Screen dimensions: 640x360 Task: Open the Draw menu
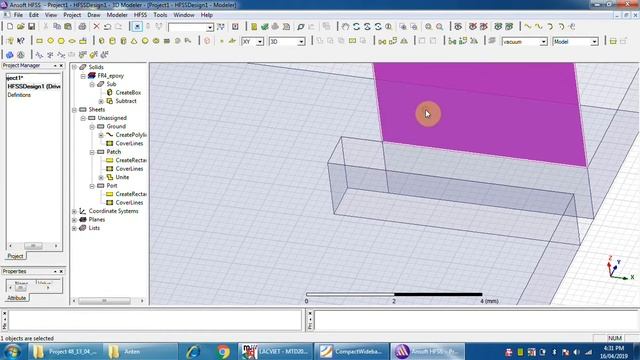93,15
